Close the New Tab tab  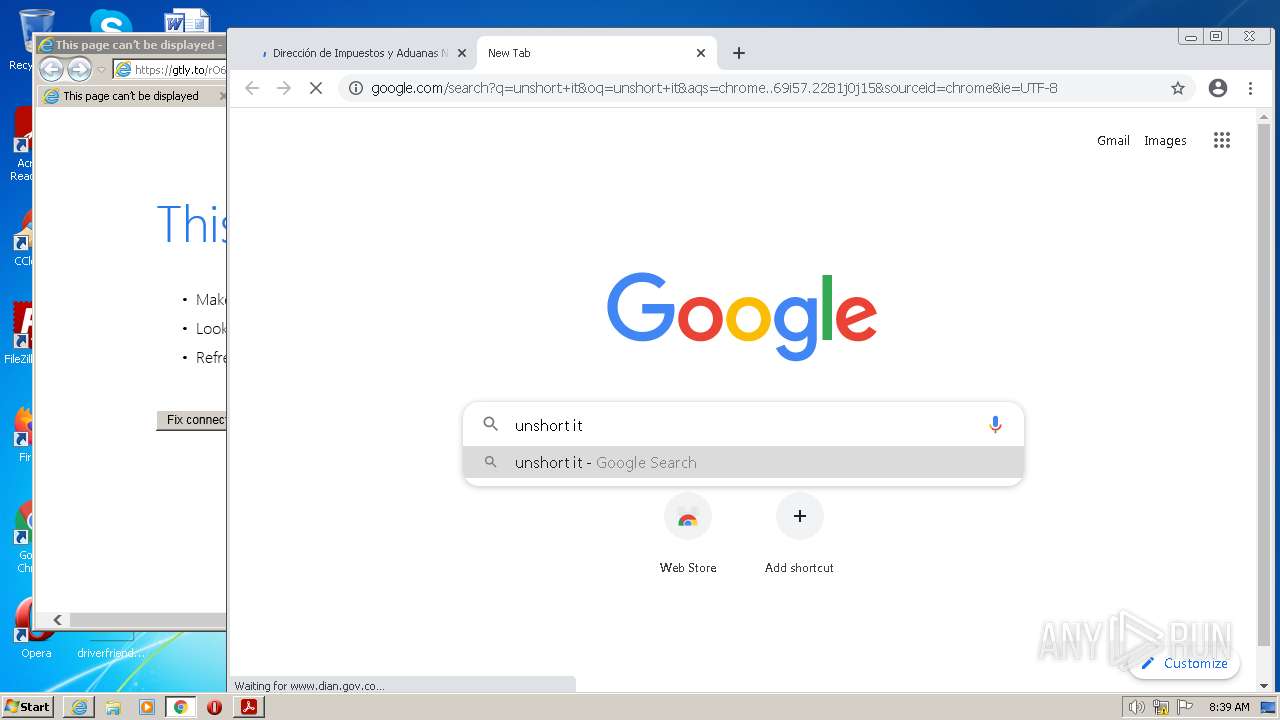(701, 53)
